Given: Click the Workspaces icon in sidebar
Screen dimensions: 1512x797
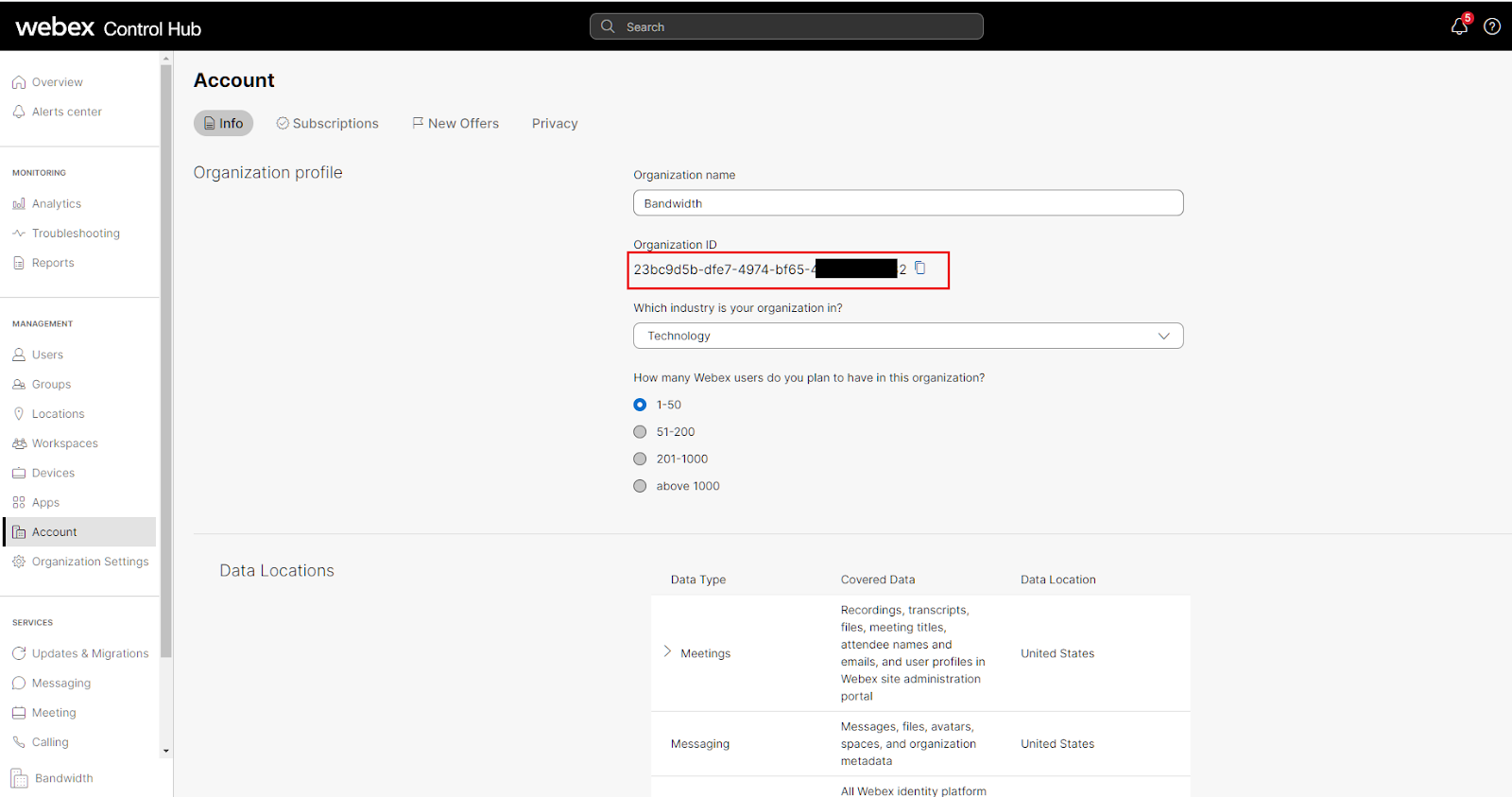Looking at the screenshot, I should point(19,443).
